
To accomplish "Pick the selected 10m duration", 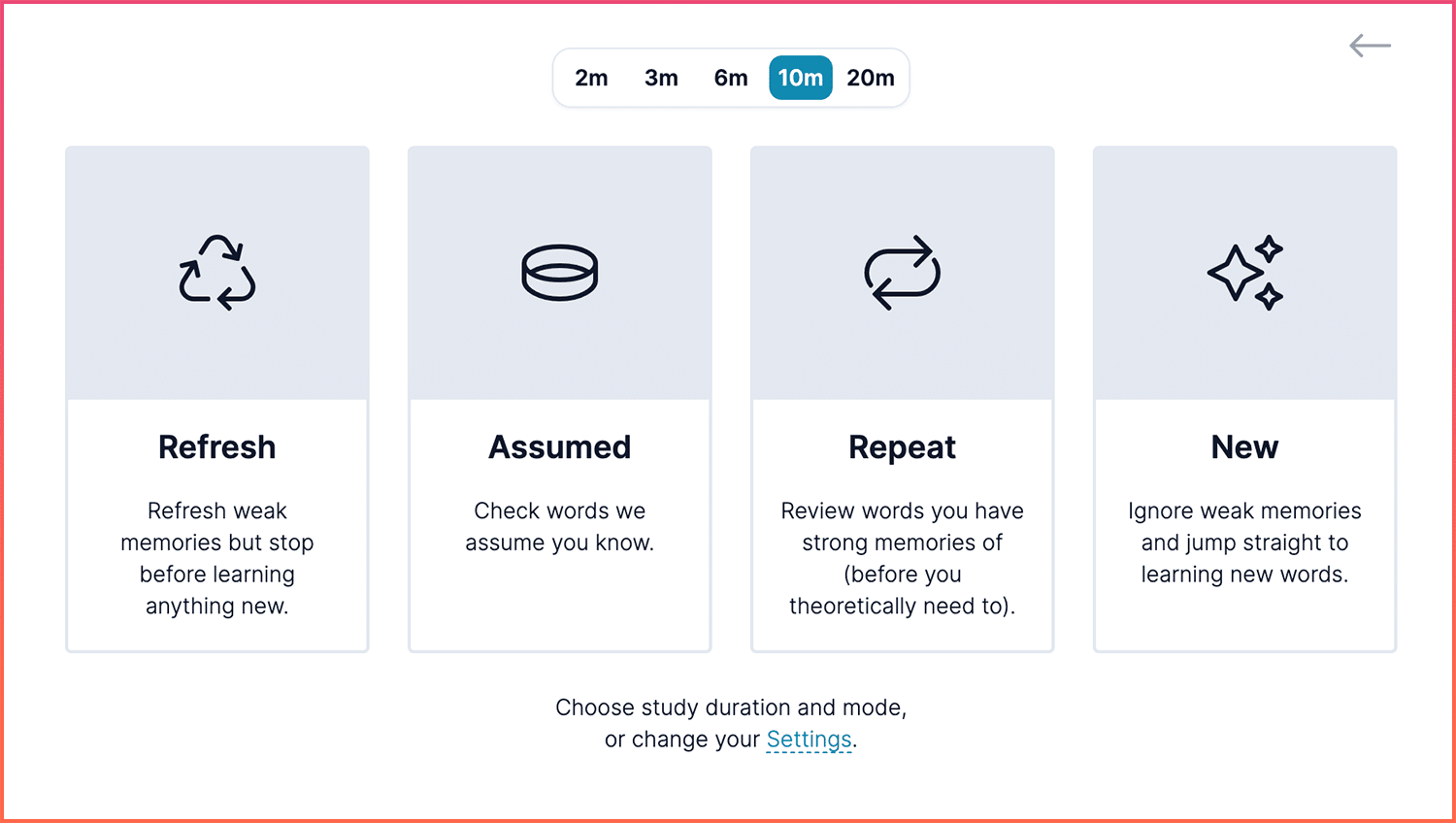I will (x=801, y=78).
